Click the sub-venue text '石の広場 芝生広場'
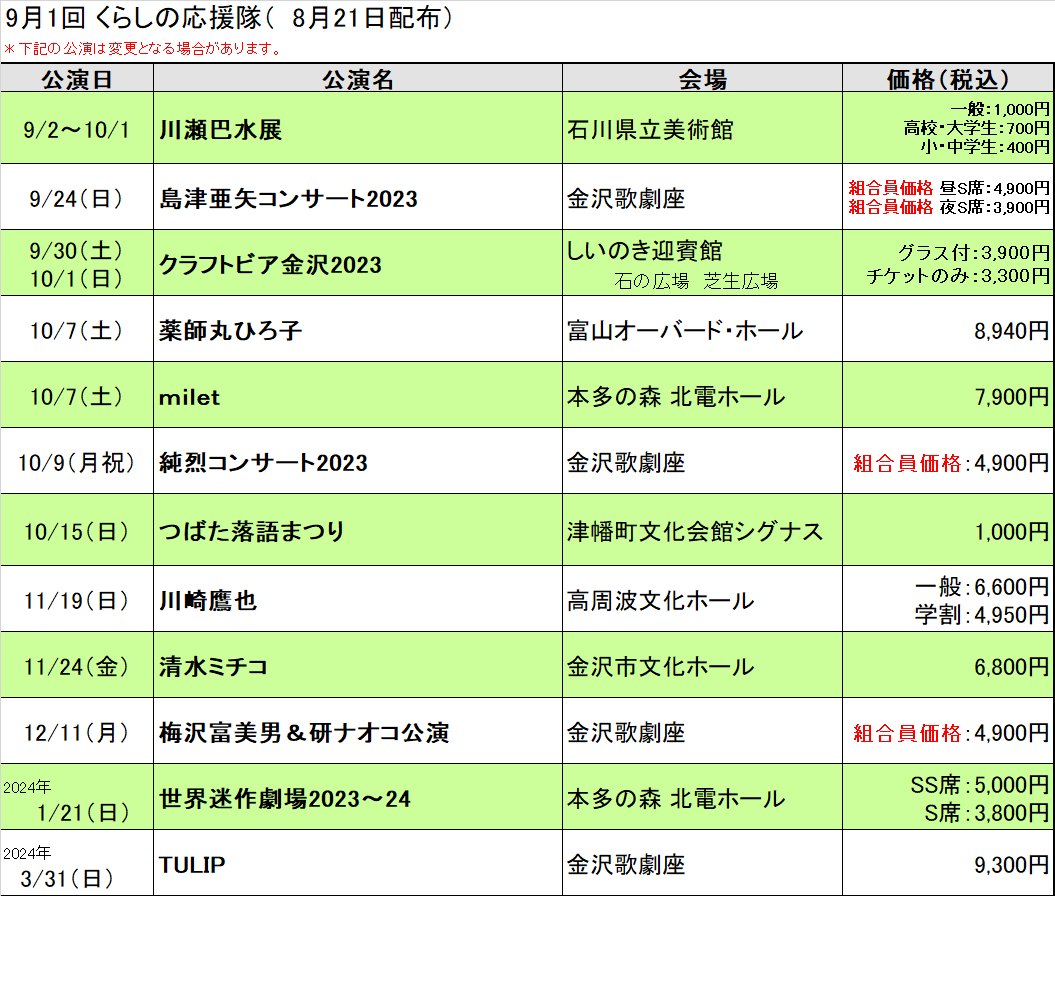 point(696,281)
